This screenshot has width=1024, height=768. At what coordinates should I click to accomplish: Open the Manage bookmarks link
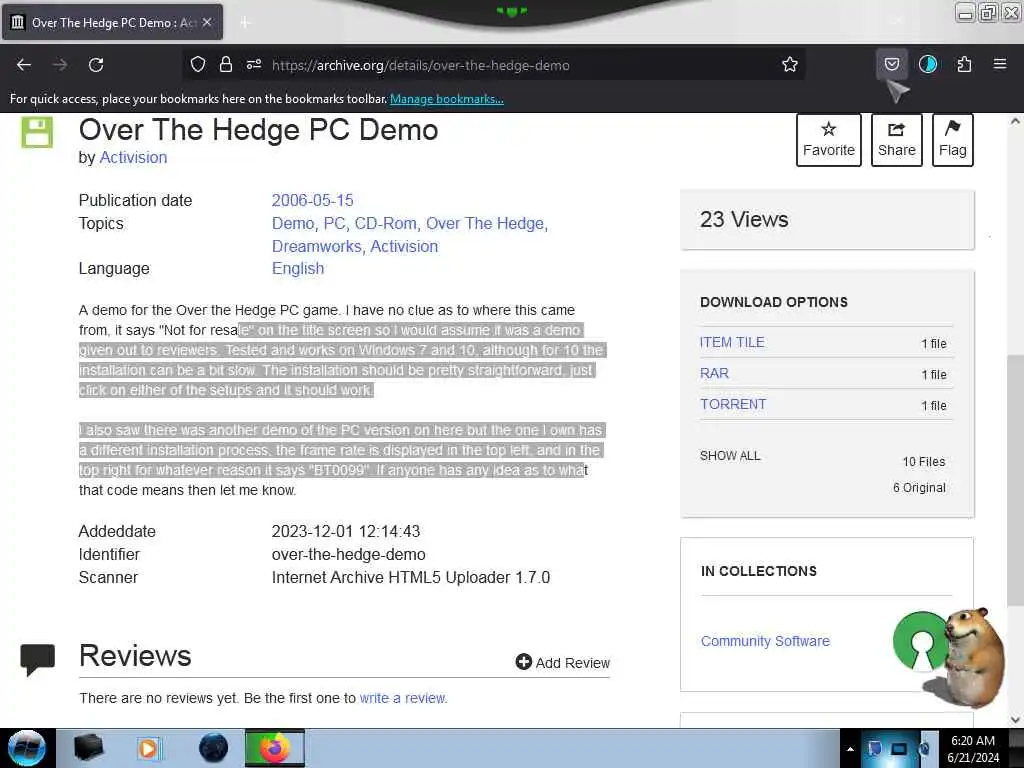pos(447,99)
